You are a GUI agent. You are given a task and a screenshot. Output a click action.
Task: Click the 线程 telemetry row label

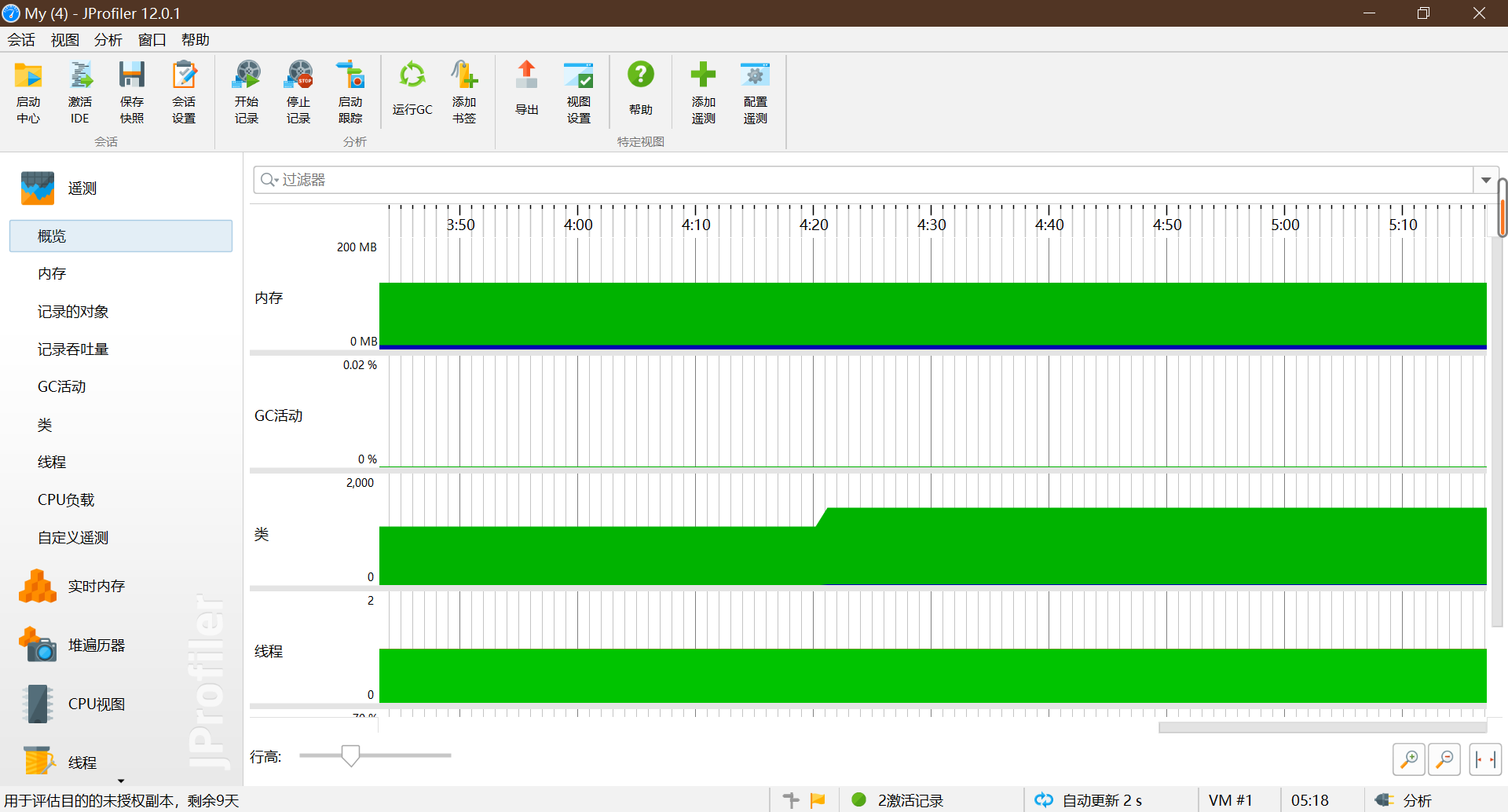coord(269,652)
